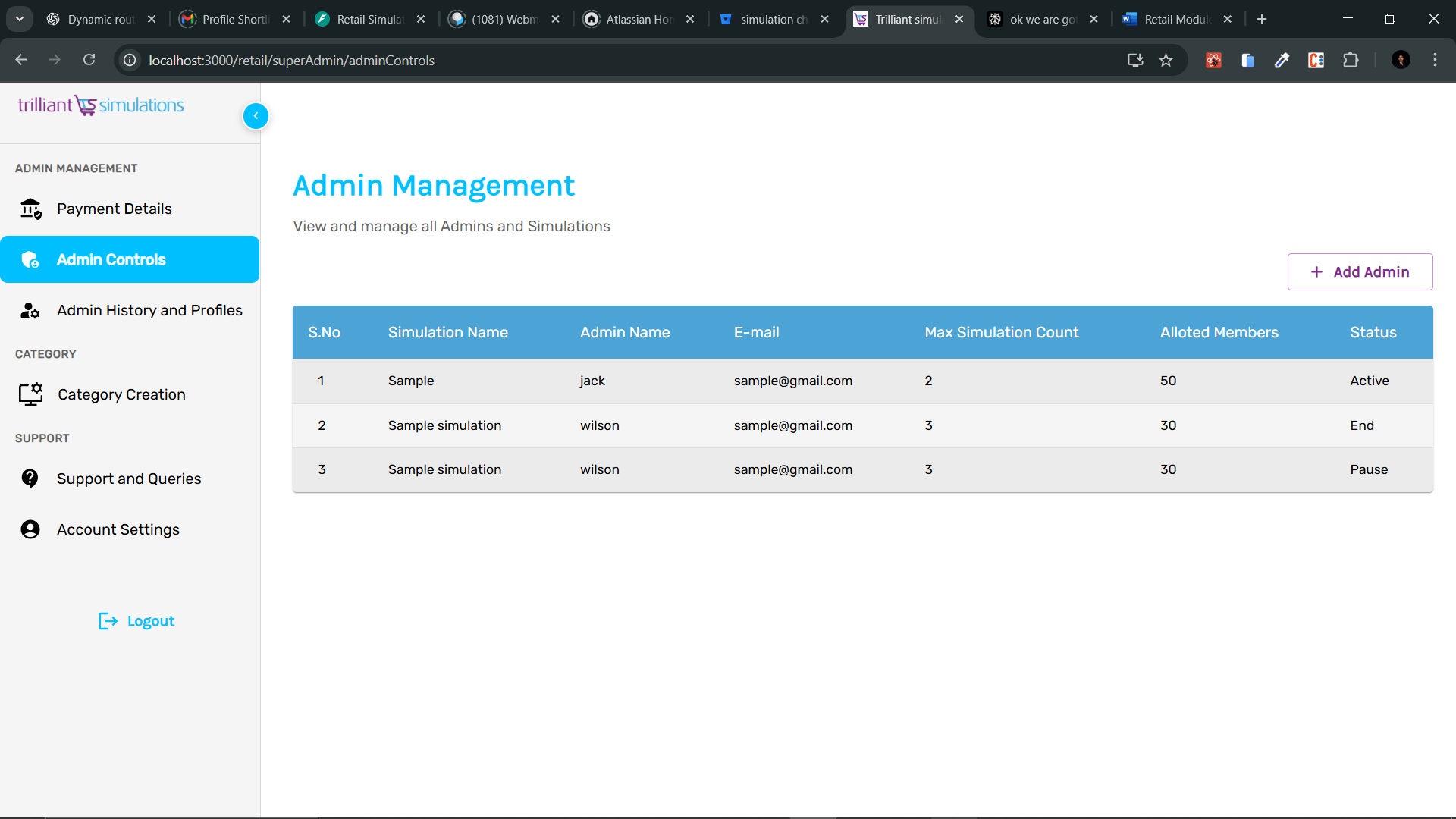Image resolution: width=1456 pixels, height=819 pixels.
Task: Open the browser Extensions puzzle icon
Action: [x=1351, y=60]
